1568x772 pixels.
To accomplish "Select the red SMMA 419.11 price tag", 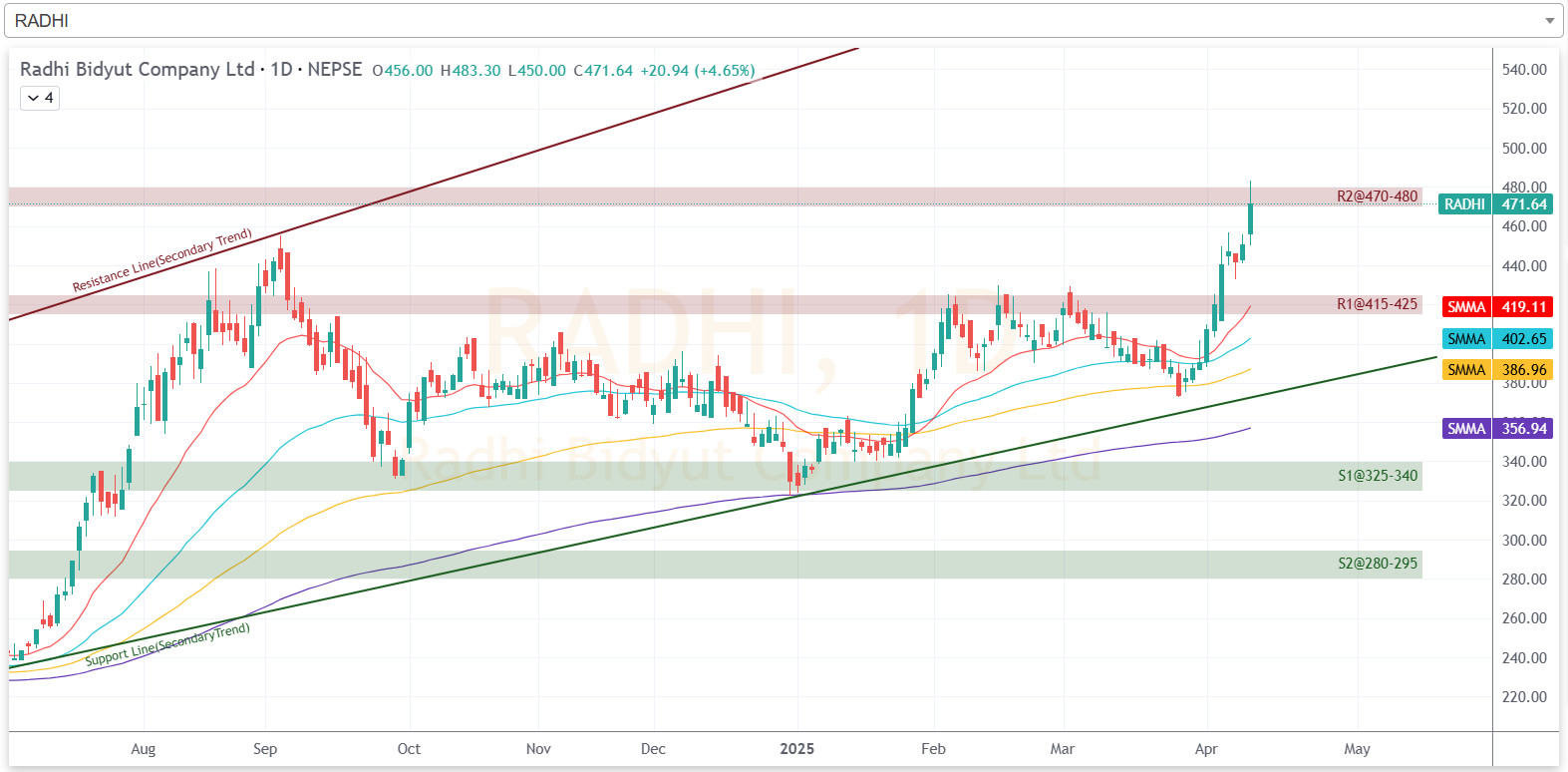I will (x=1496, y=307).
